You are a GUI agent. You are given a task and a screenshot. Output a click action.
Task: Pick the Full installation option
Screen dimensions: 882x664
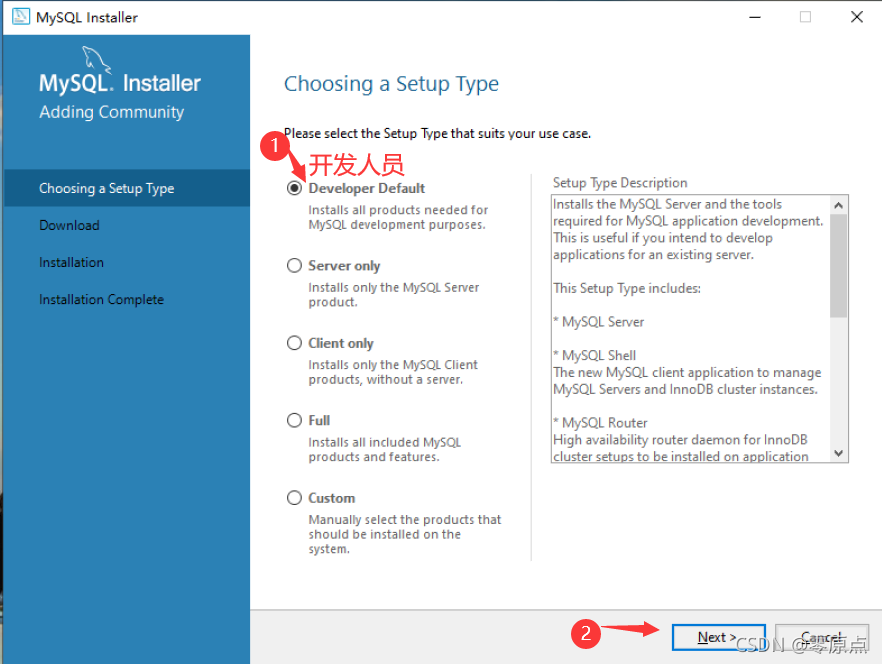coord(294,420)
